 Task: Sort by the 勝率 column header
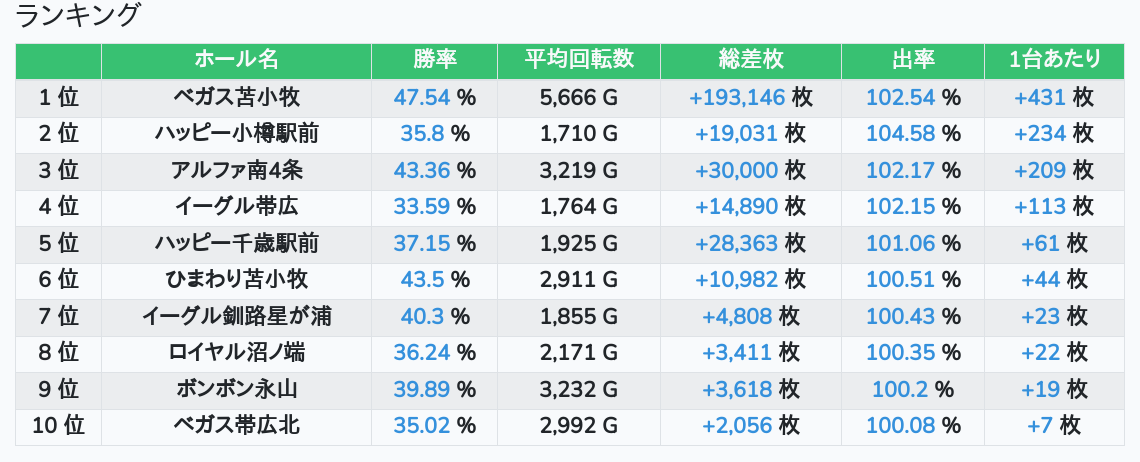(434, 60)
